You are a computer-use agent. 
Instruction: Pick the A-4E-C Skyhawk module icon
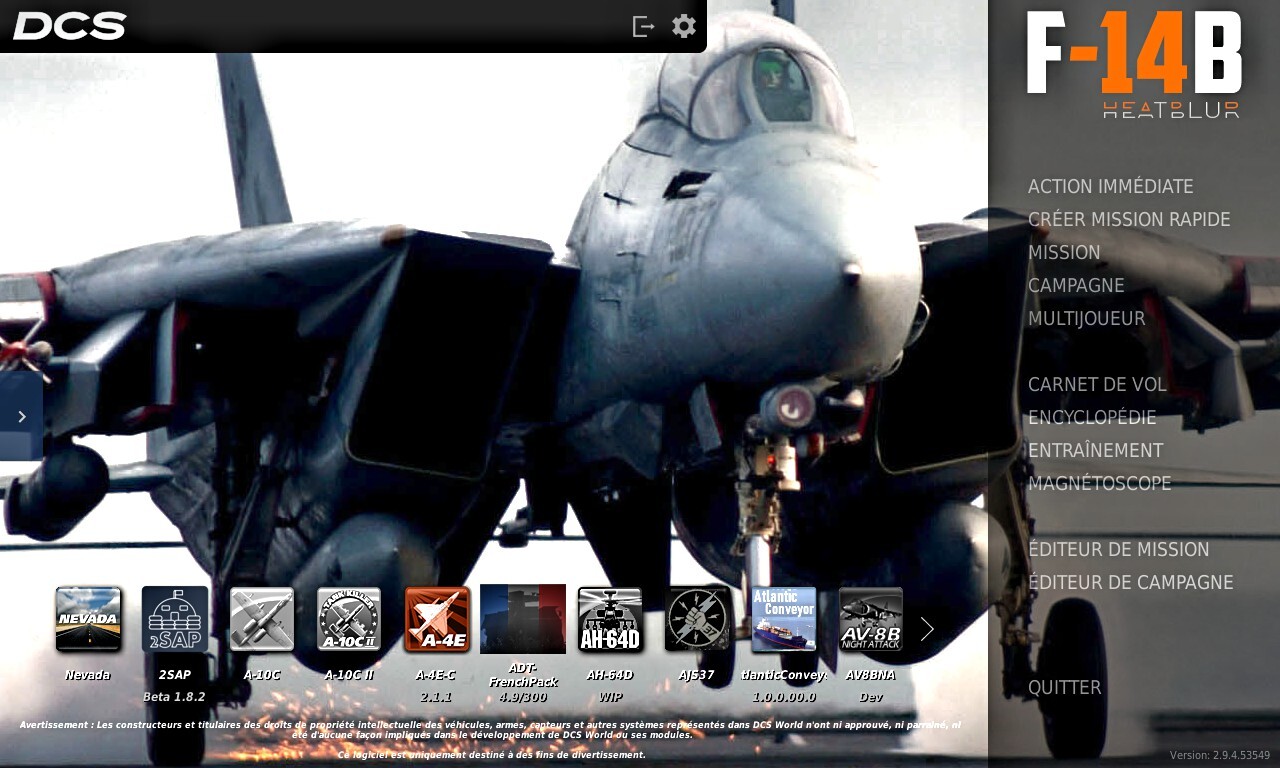click(437, 619)
